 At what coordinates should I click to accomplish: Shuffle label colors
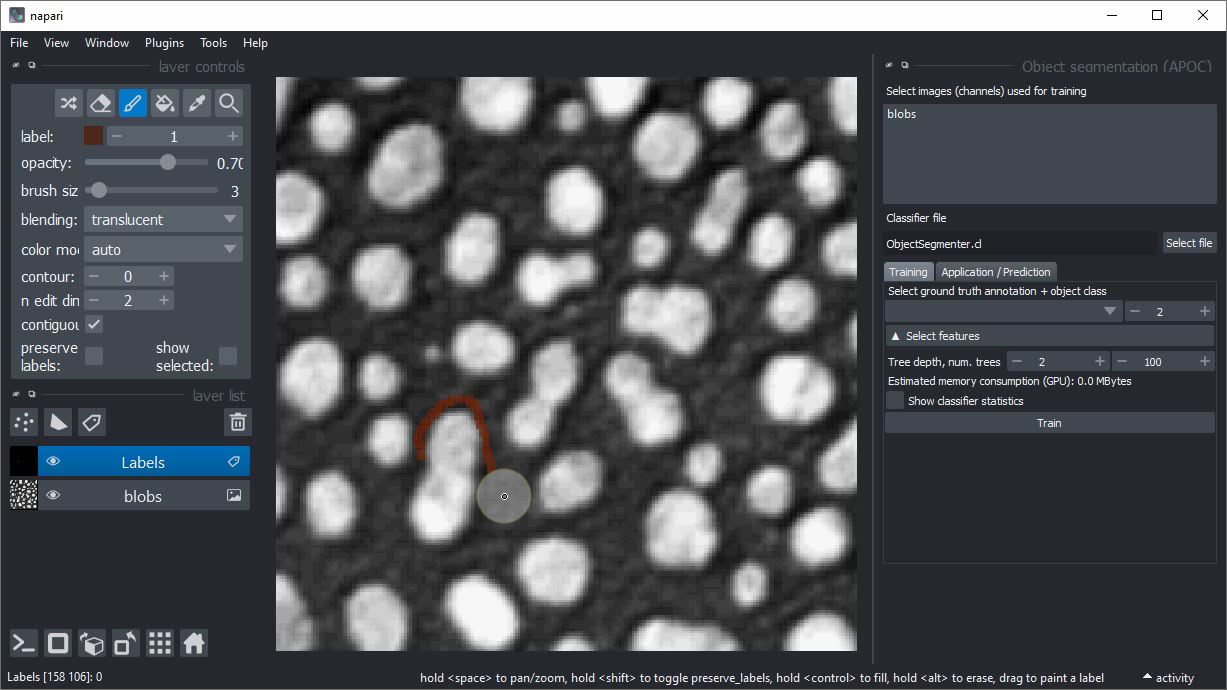68,103
